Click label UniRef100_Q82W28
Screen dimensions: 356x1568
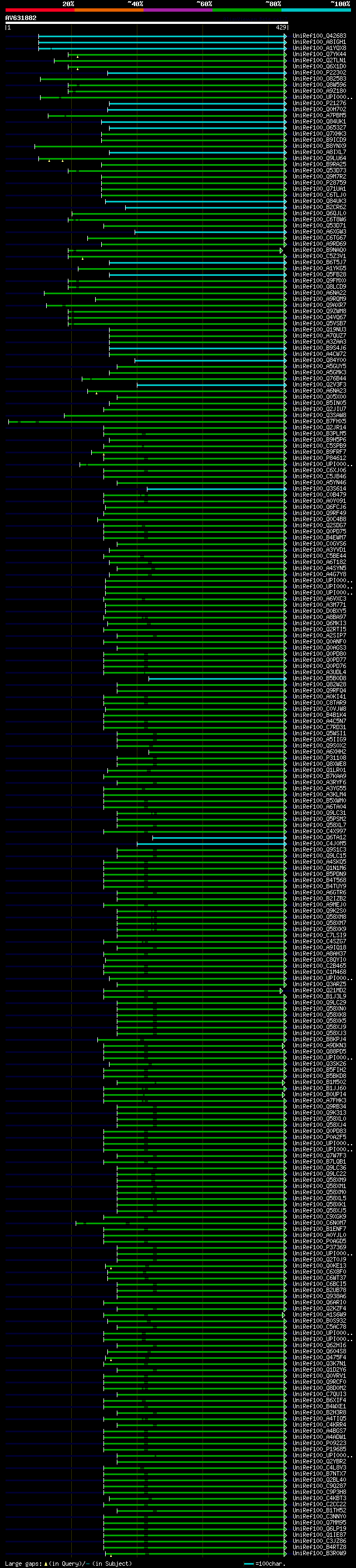tap(319, 685)
